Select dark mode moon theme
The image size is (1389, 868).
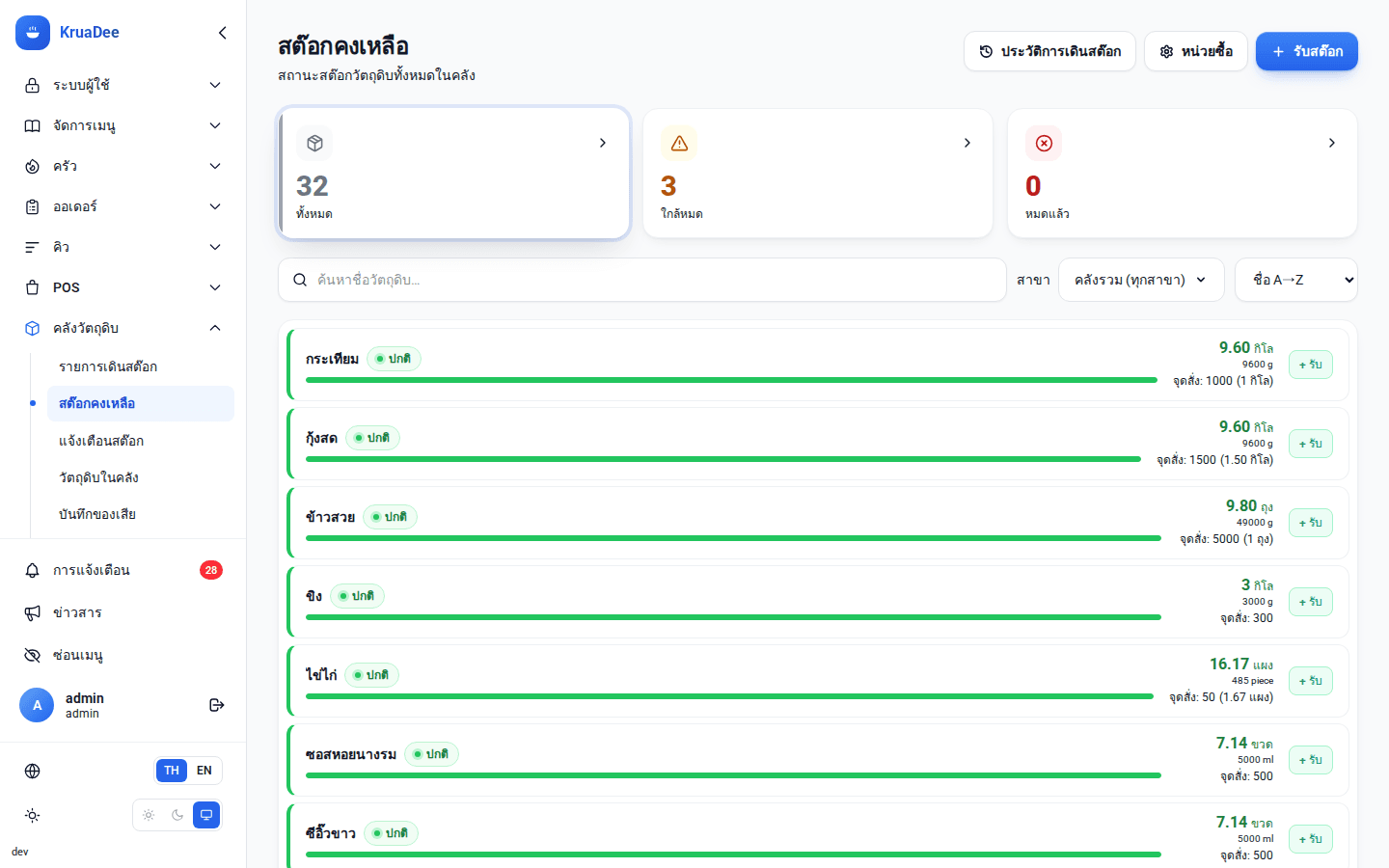177,815
